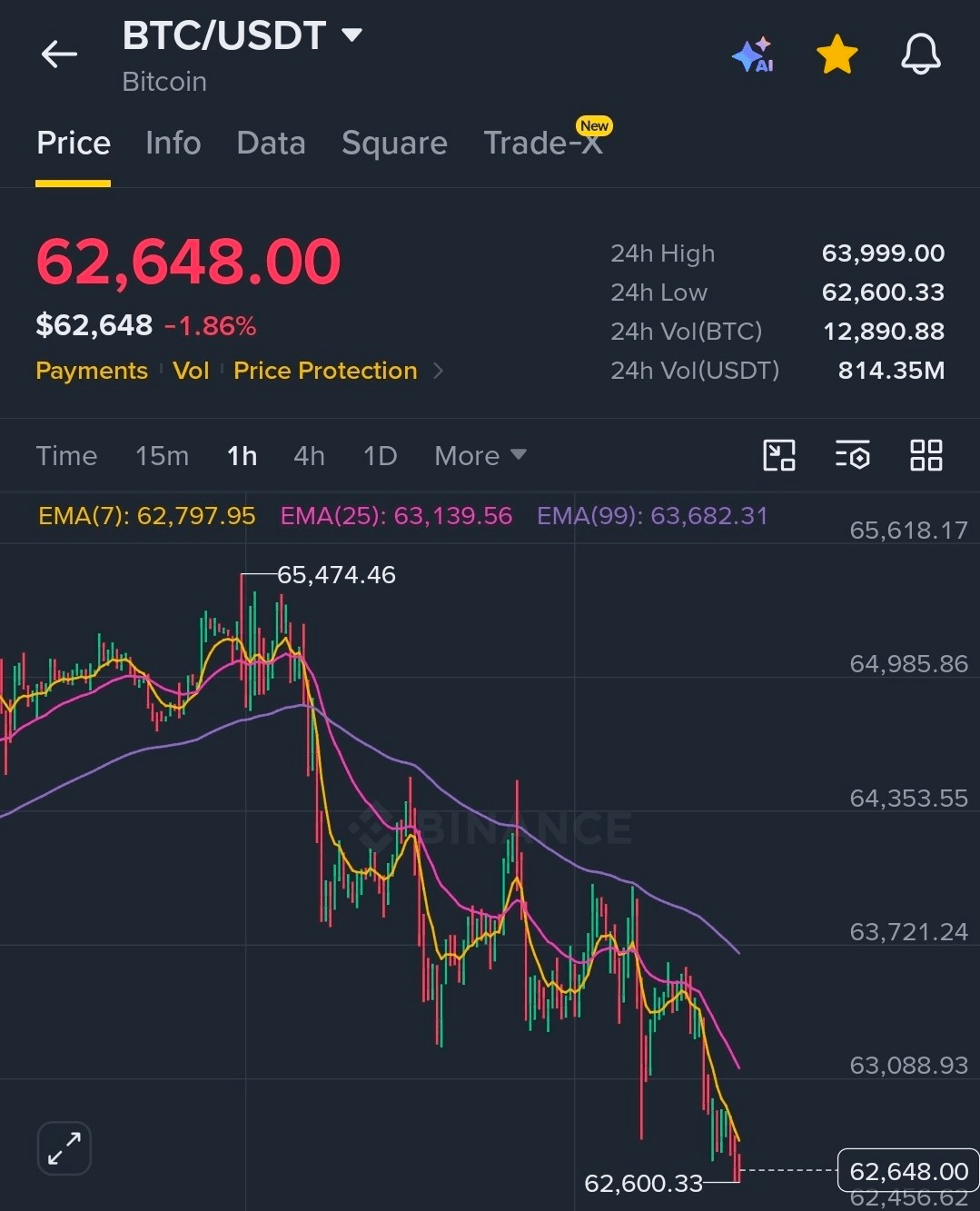Select the Time chart interval
The image size is (980, 1211).
pos(66,455)
